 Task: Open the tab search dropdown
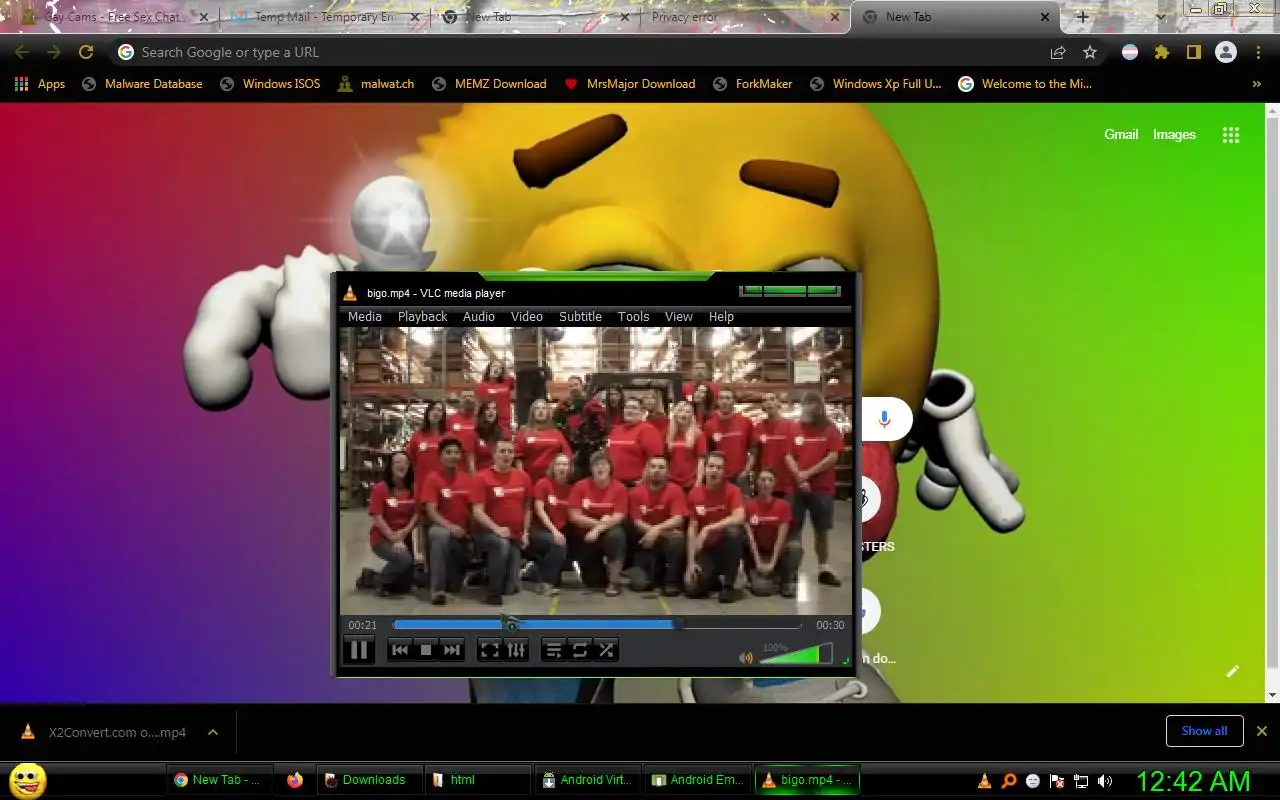[1161, 17]
